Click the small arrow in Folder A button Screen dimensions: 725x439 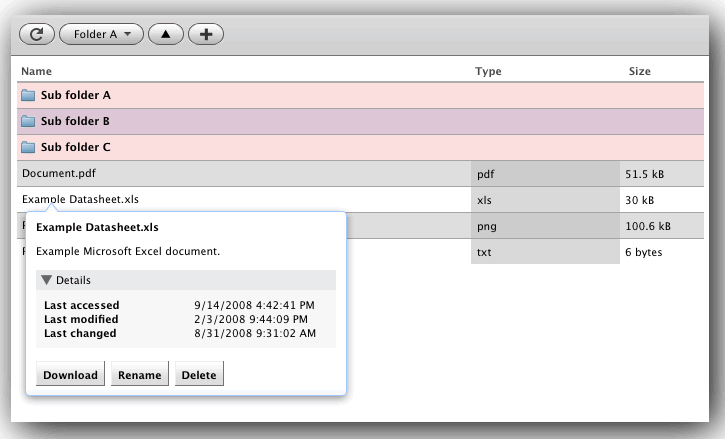(128, 34)
